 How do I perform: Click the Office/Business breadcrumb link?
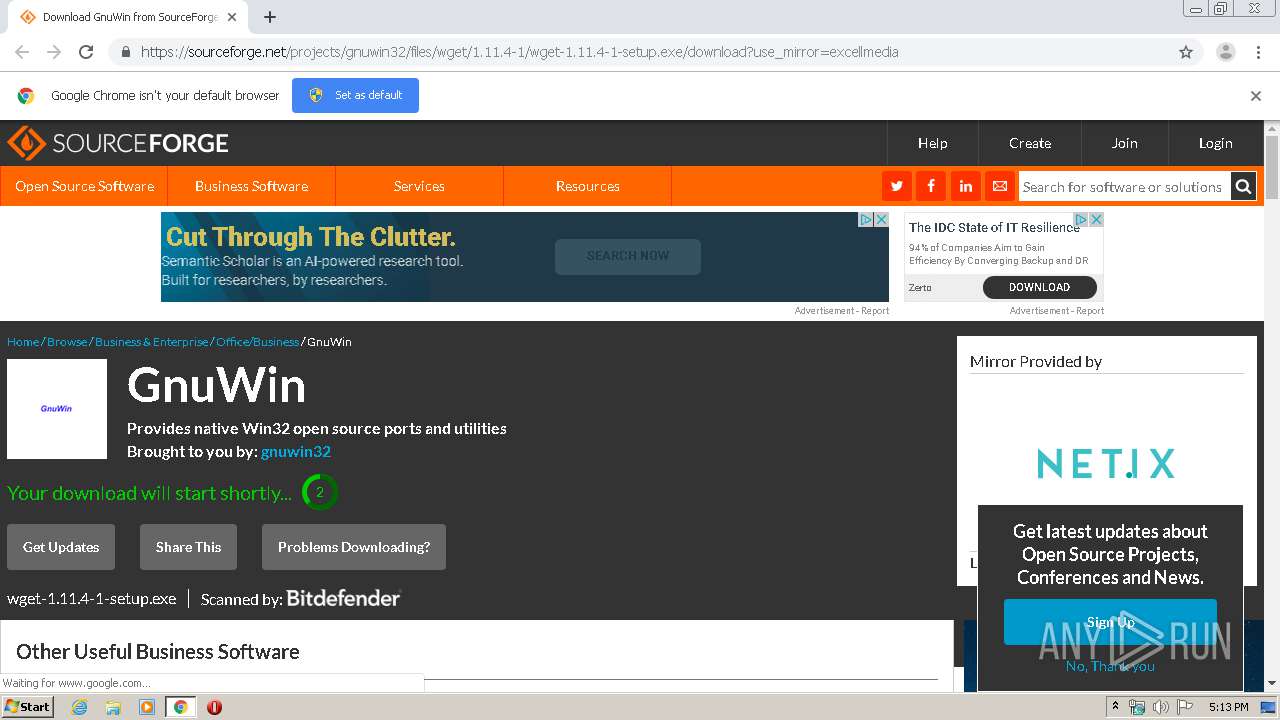[x=257, y=342]
